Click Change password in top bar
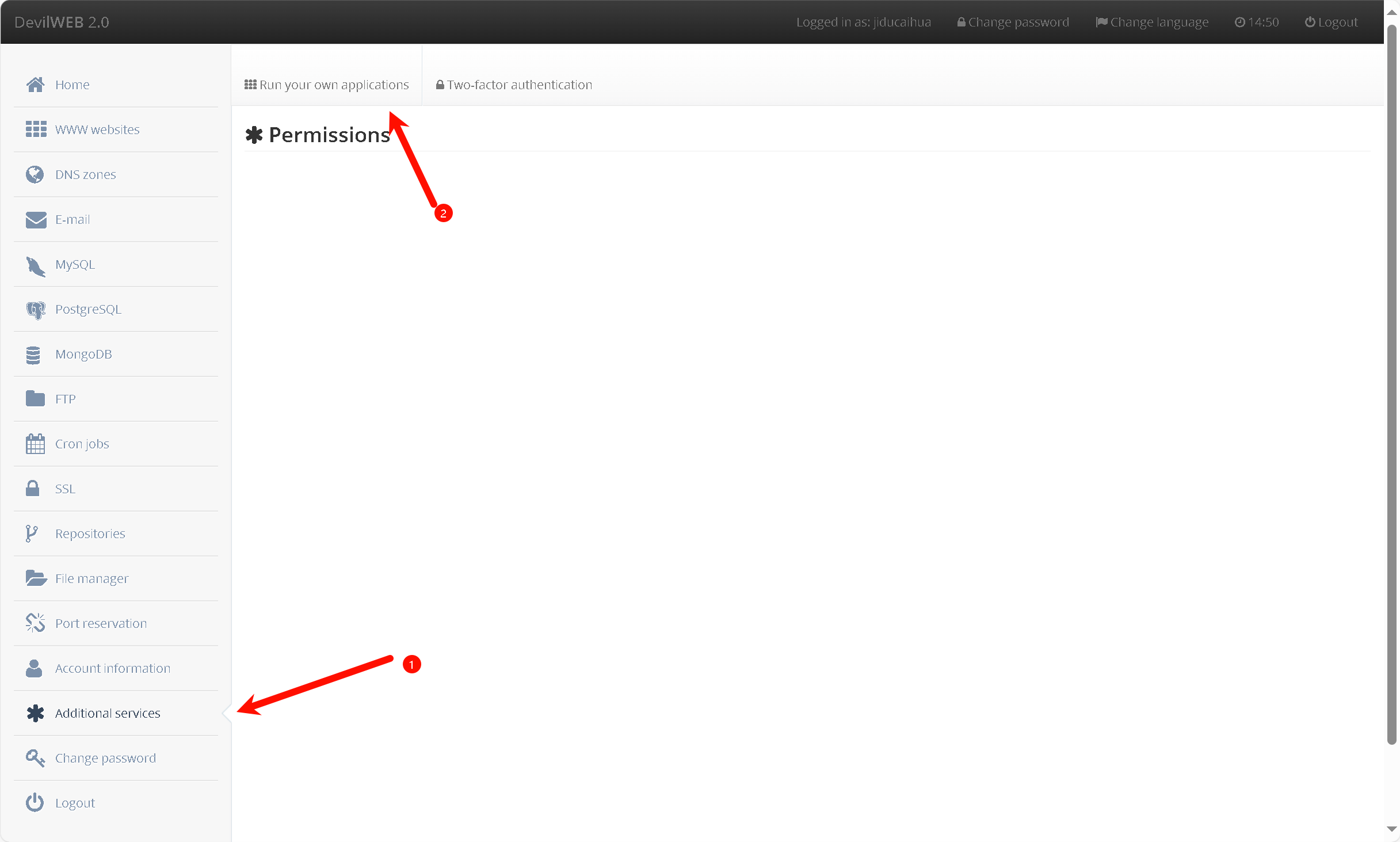Image resolution: width=1400 pixels, height=842 pixels. pyautogui.click(x=1013, y=22)
